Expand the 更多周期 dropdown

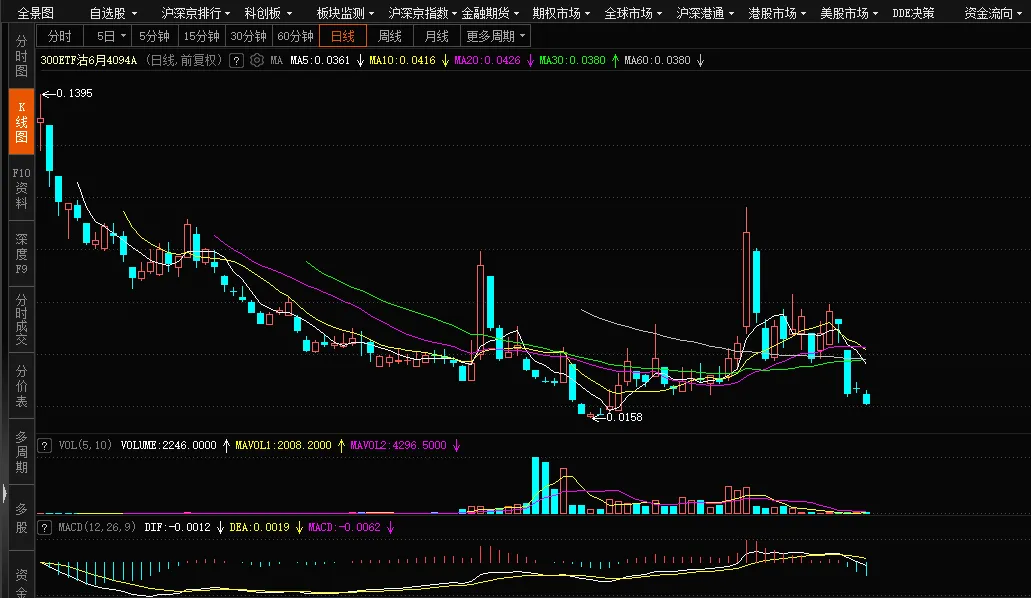pyautogui.click(x=496, y=36)
